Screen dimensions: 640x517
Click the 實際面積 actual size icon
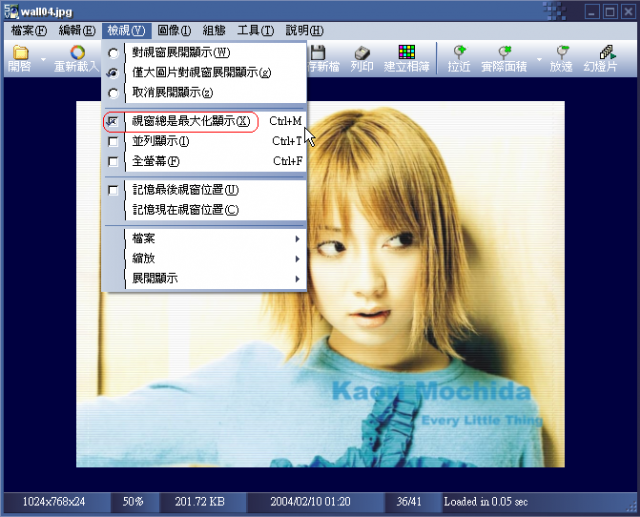[504, 53]
